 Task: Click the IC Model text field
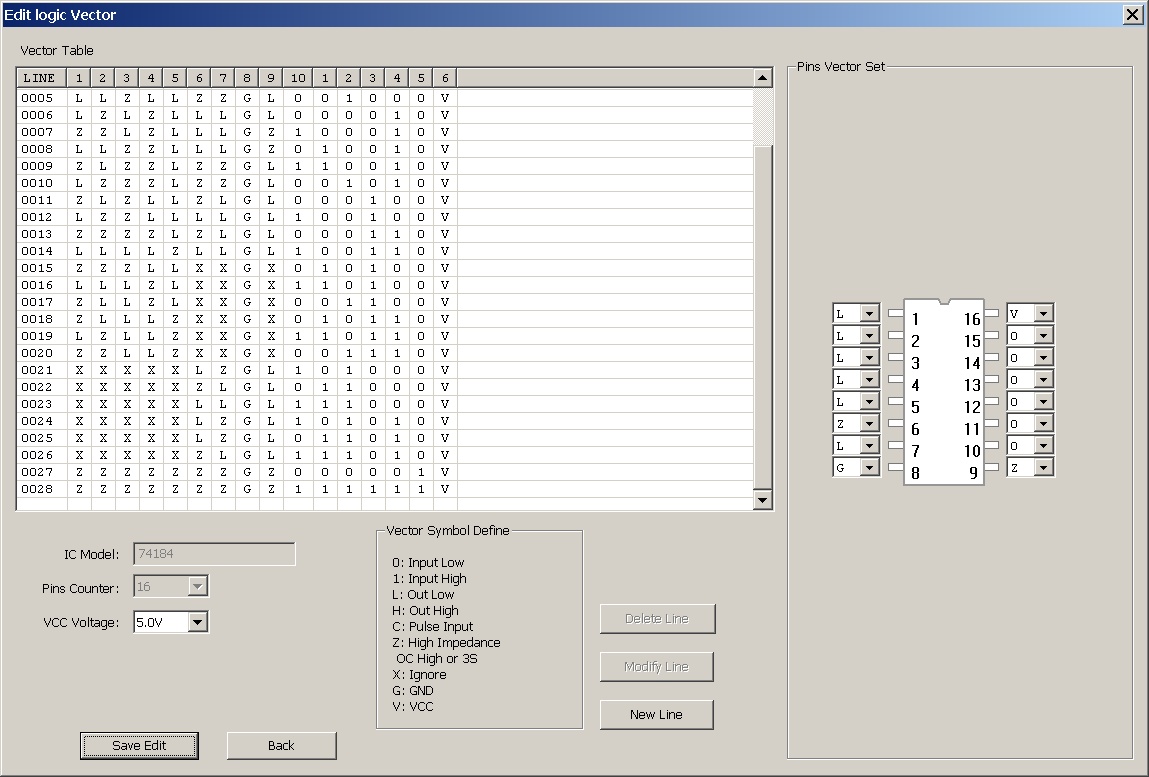pyautogui.click(x=214, y=555)
